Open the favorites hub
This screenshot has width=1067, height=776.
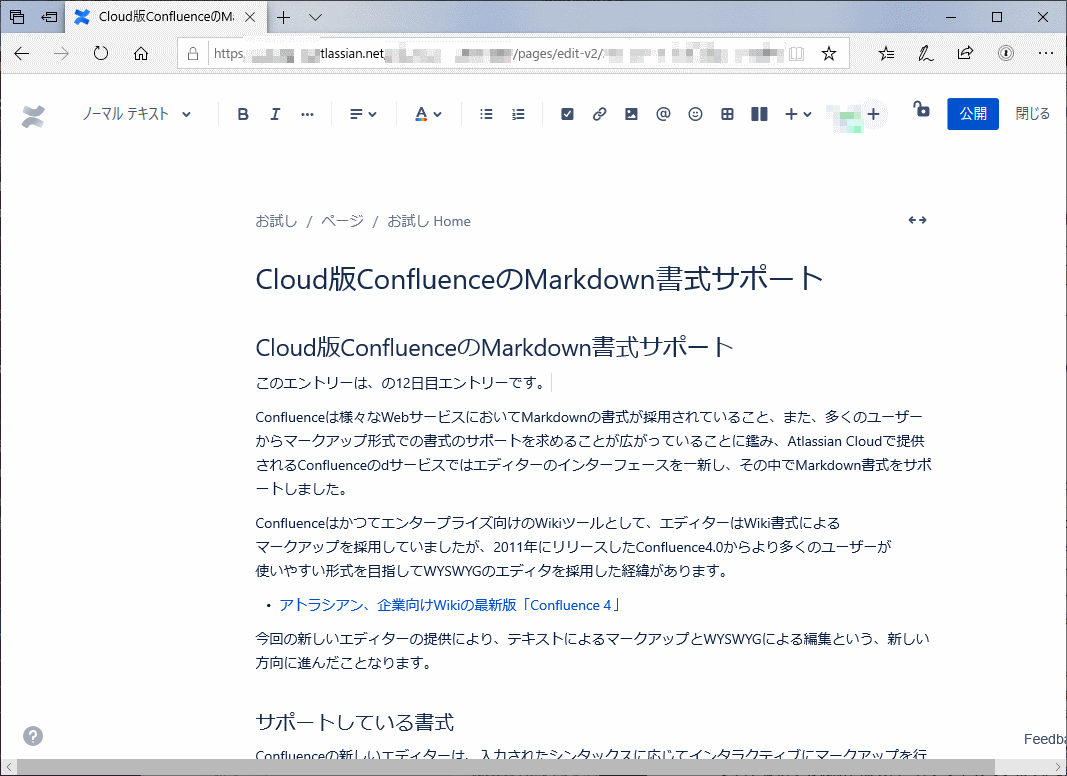tap(886, 53)
